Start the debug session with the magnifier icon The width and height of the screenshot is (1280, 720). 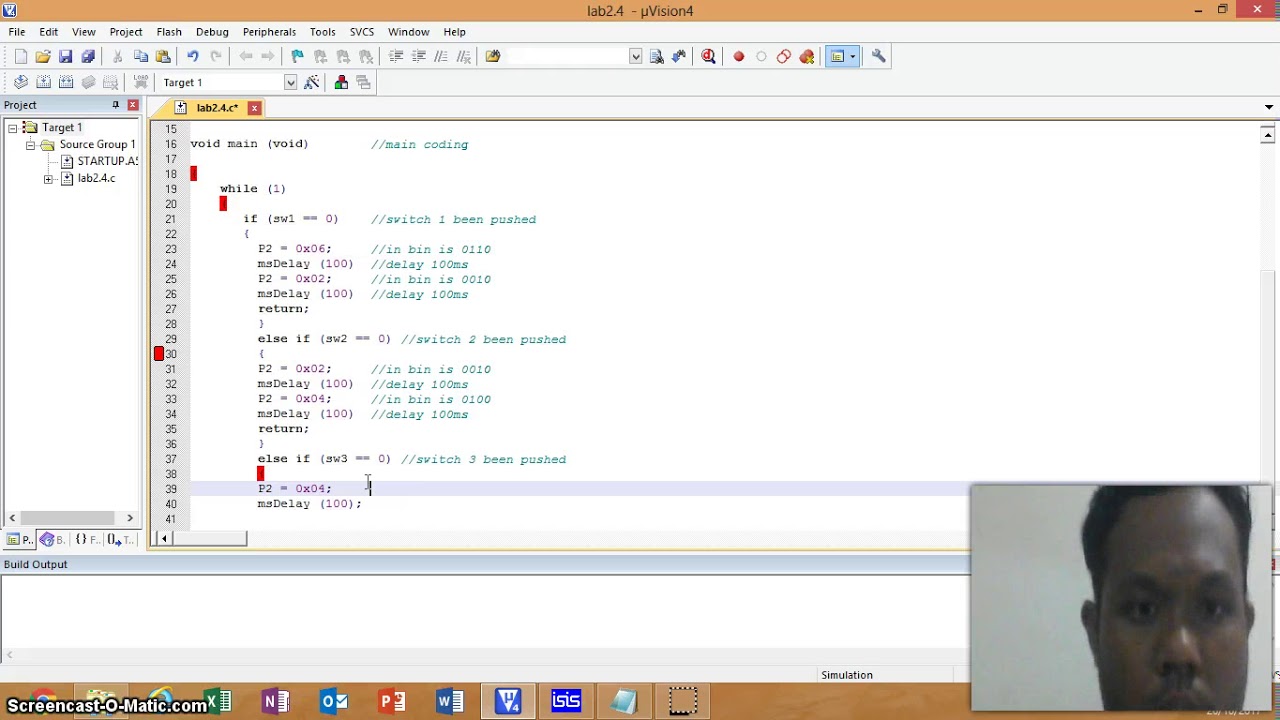coord(708,57)
